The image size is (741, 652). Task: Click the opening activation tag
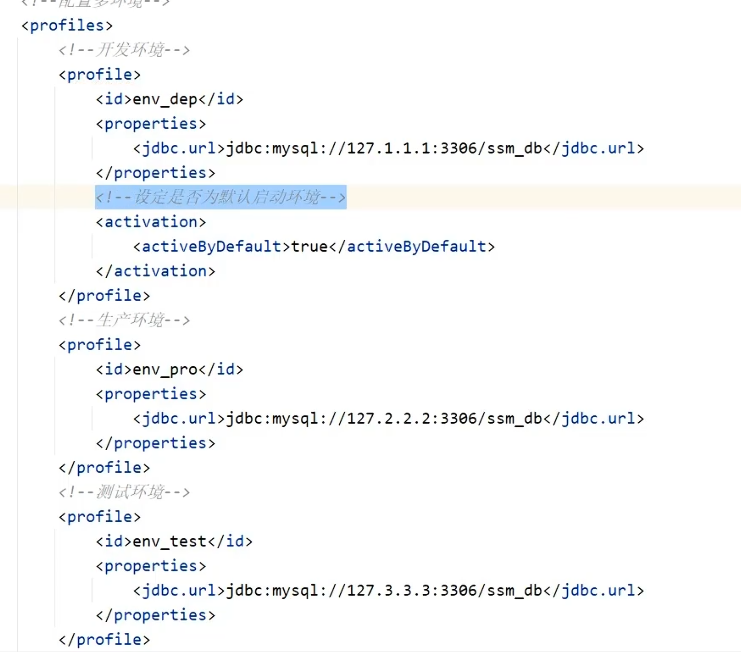(151, 222)
